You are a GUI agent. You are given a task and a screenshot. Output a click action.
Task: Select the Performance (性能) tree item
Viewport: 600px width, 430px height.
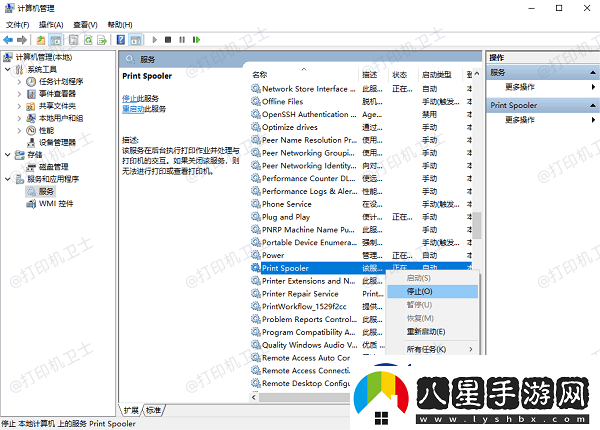(46, 130)
